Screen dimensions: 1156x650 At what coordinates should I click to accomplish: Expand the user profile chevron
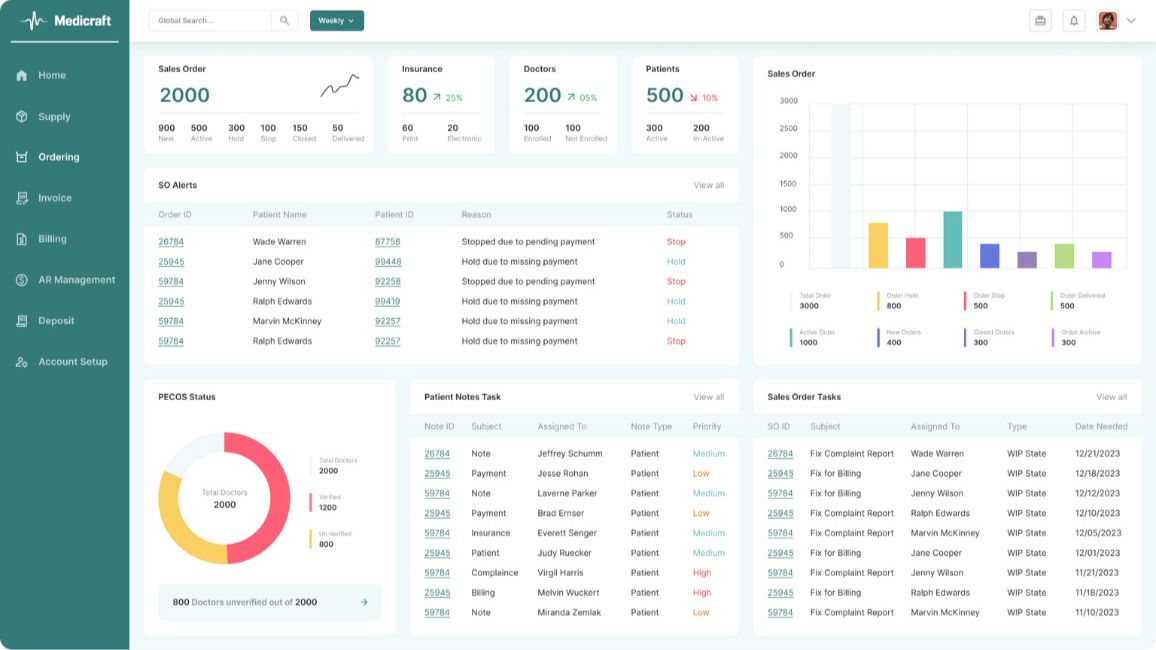click(x=1131, y=20)
